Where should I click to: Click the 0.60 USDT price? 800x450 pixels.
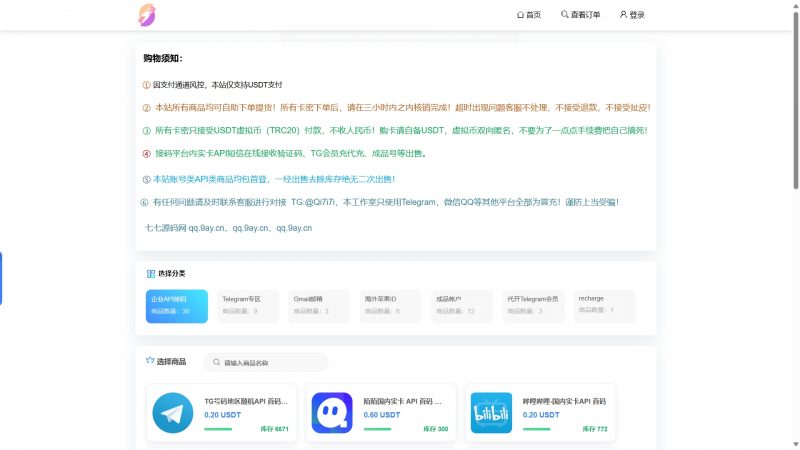click(x=382, y=415)
